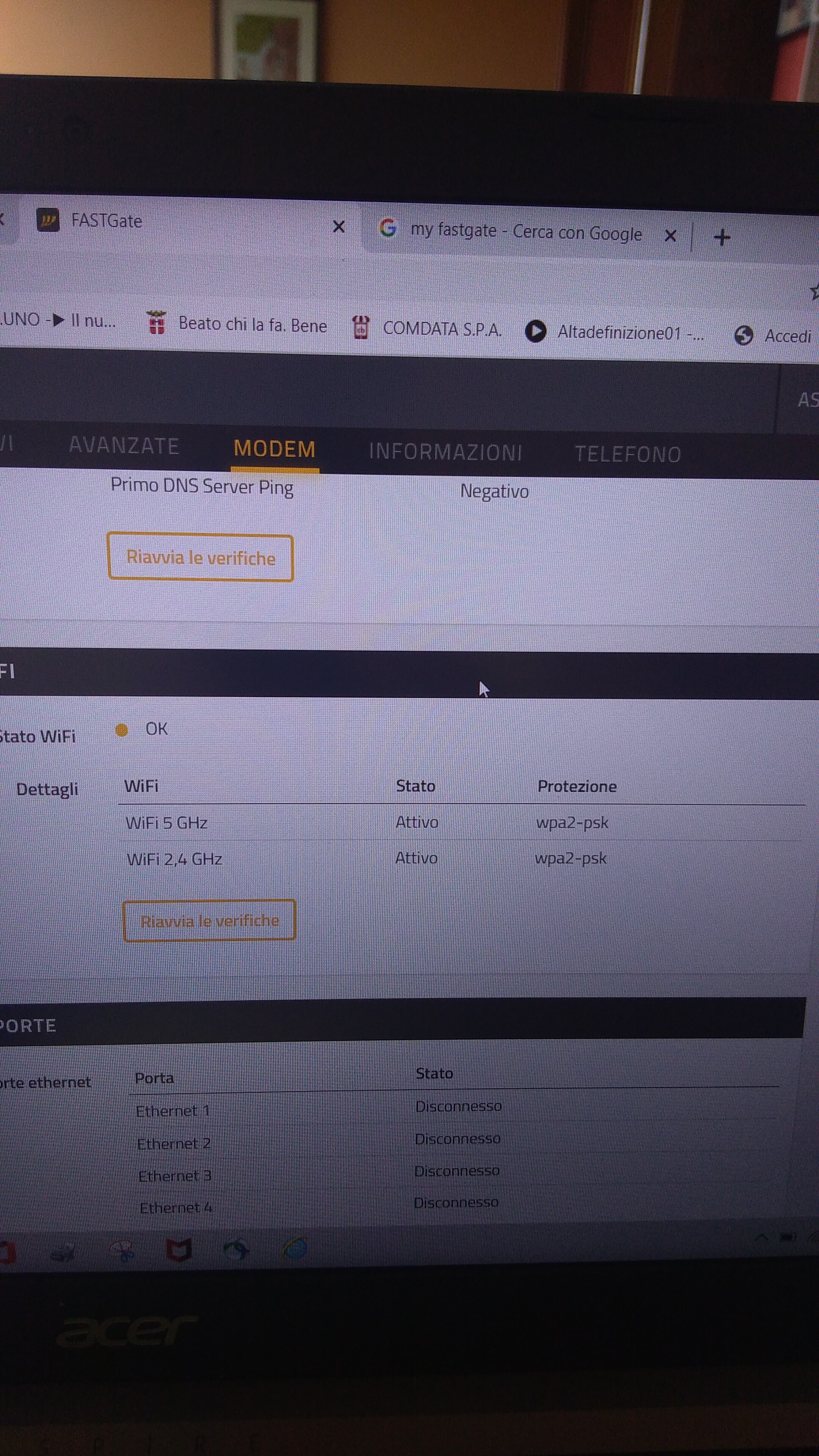Image resolution: width=819 pixels, height=1456 pixels.
Task: Click 'Disconnesso' status for Ethernet 4
Action: pos(455,1203)
